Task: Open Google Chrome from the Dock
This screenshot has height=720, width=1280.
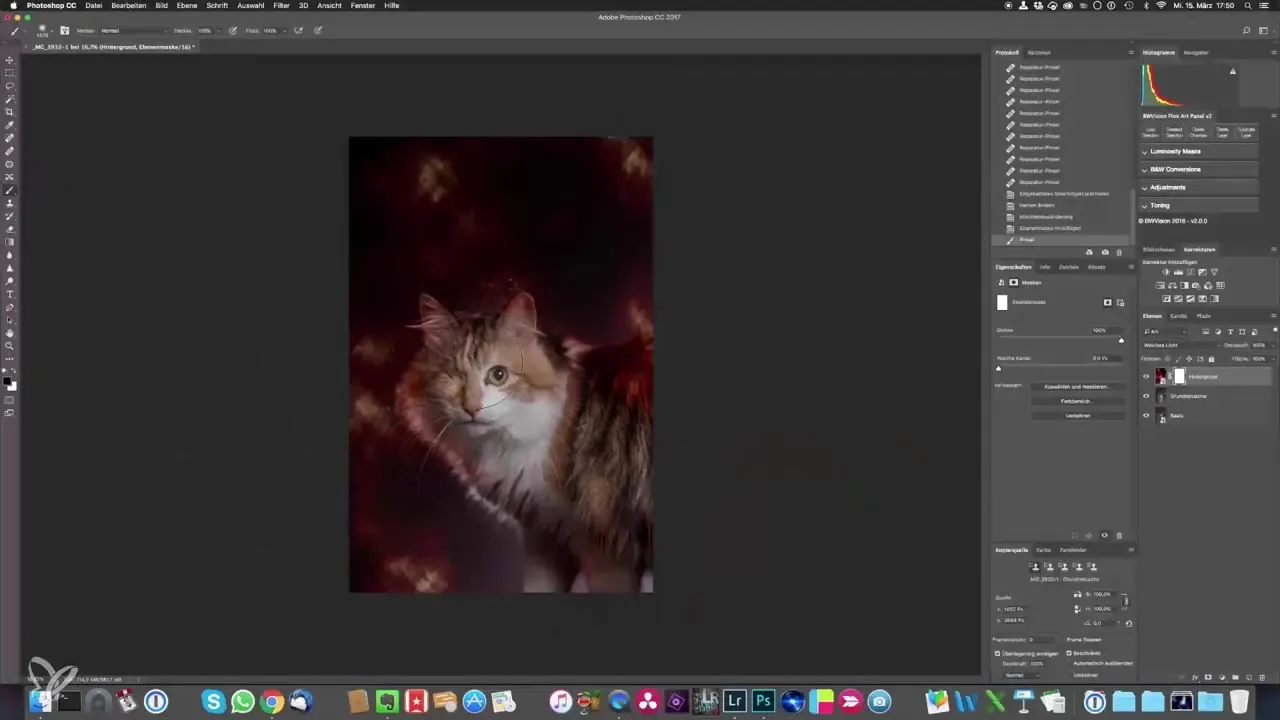Action: pyautogui.click(x=271, y=701)
